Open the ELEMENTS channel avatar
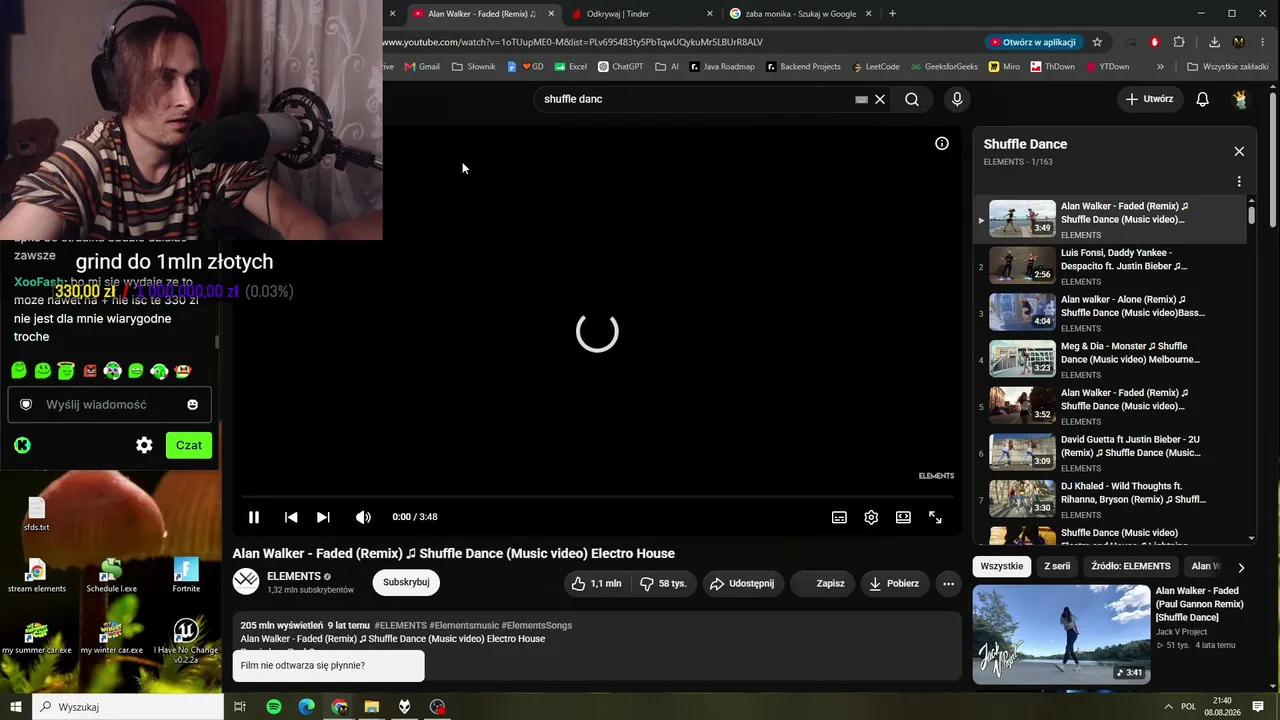The width and height of the screenshot is (1280, 720). [246, 582]
